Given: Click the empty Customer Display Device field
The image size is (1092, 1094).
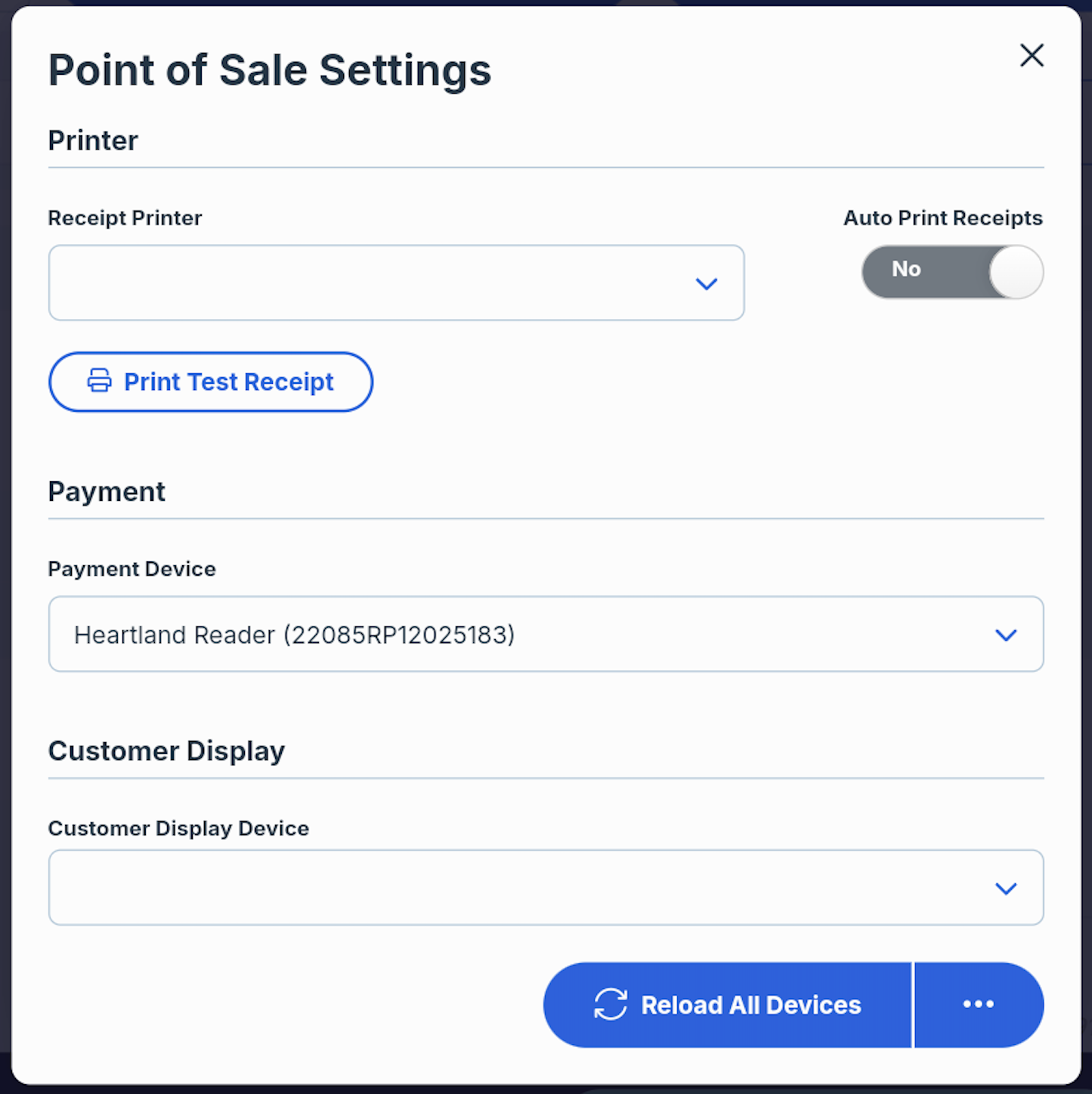Looking at the screenshot, I should pos(546,887).
